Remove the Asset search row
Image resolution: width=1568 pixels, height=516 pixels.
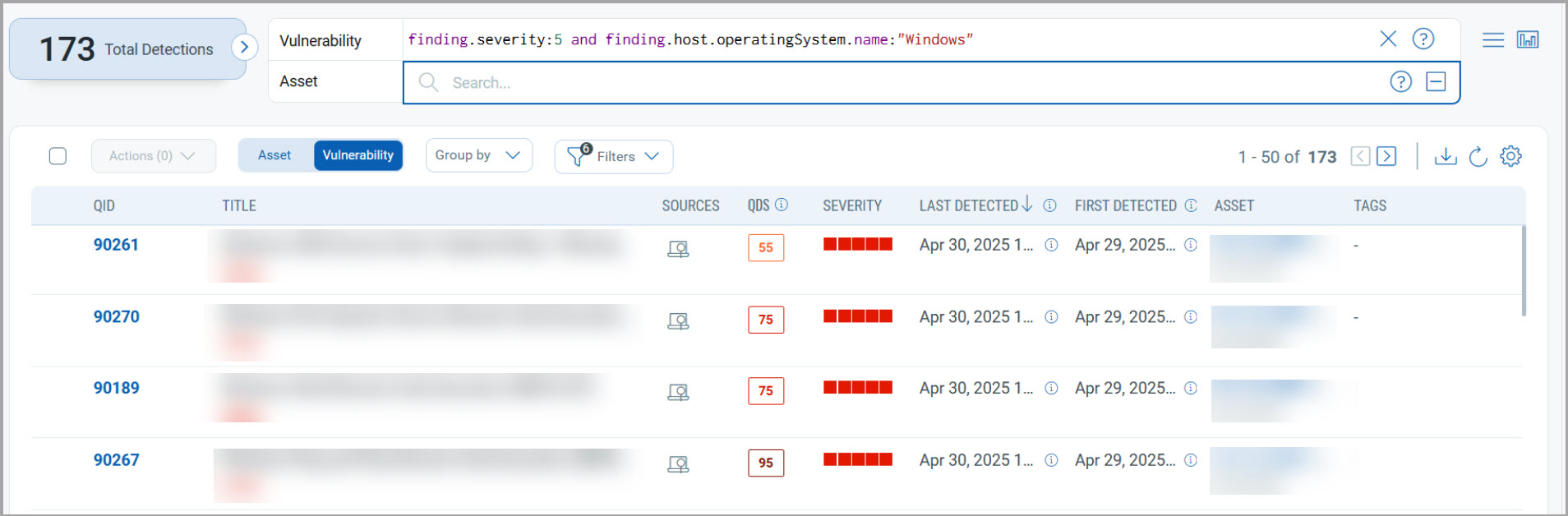pyautogui.click(x=1435, y=81)
